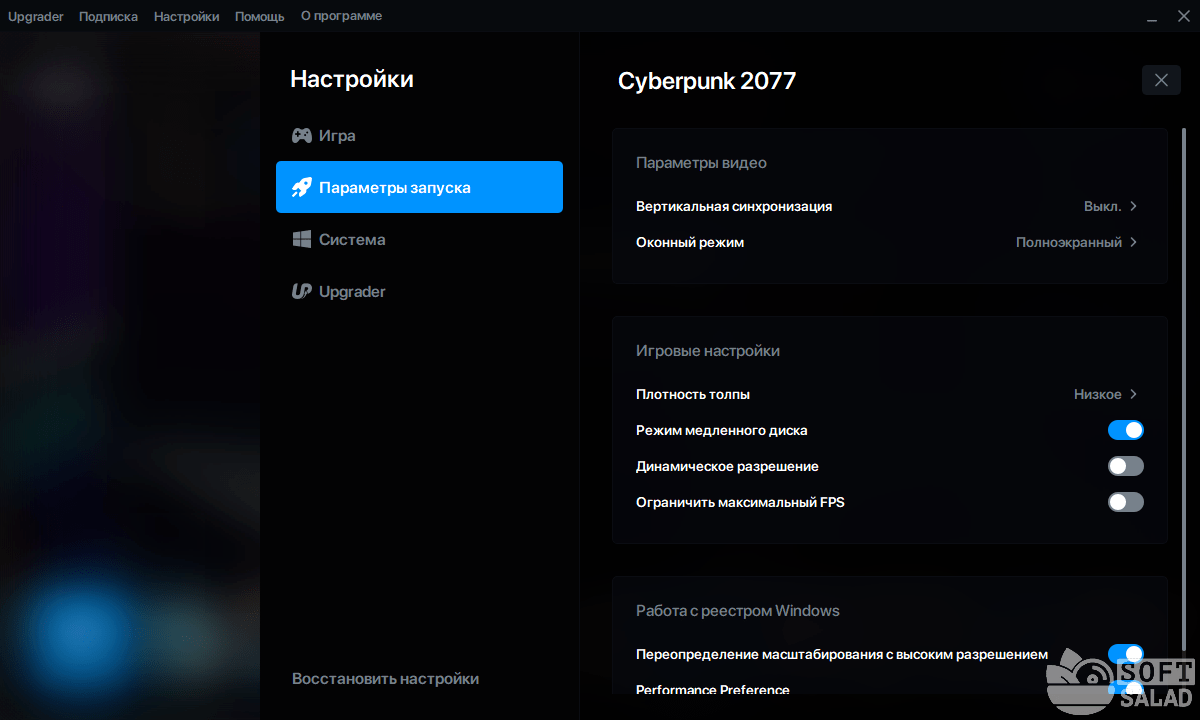1200x720 pixels.
Task: Click the Performance Preference label
Action: point(713,689)
